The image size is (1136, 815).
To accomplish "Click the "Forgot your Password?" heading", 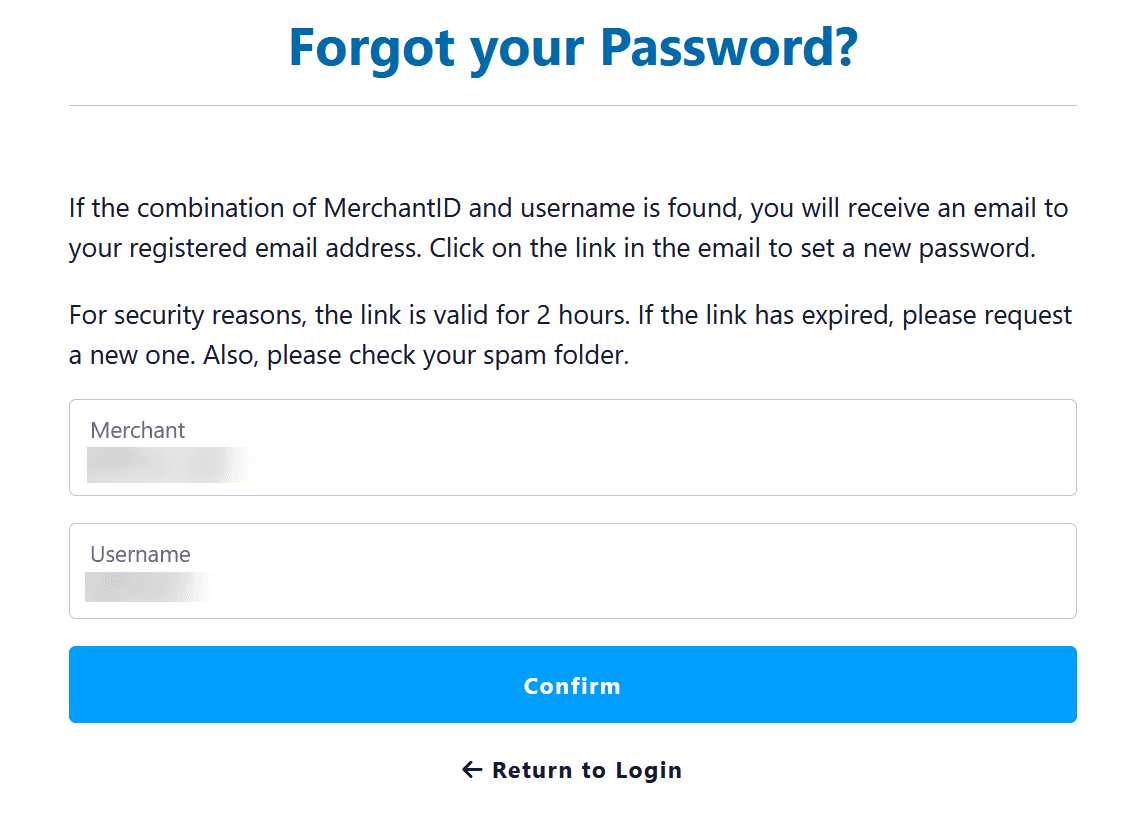I will pyautogui.click(x=572, y=47).
